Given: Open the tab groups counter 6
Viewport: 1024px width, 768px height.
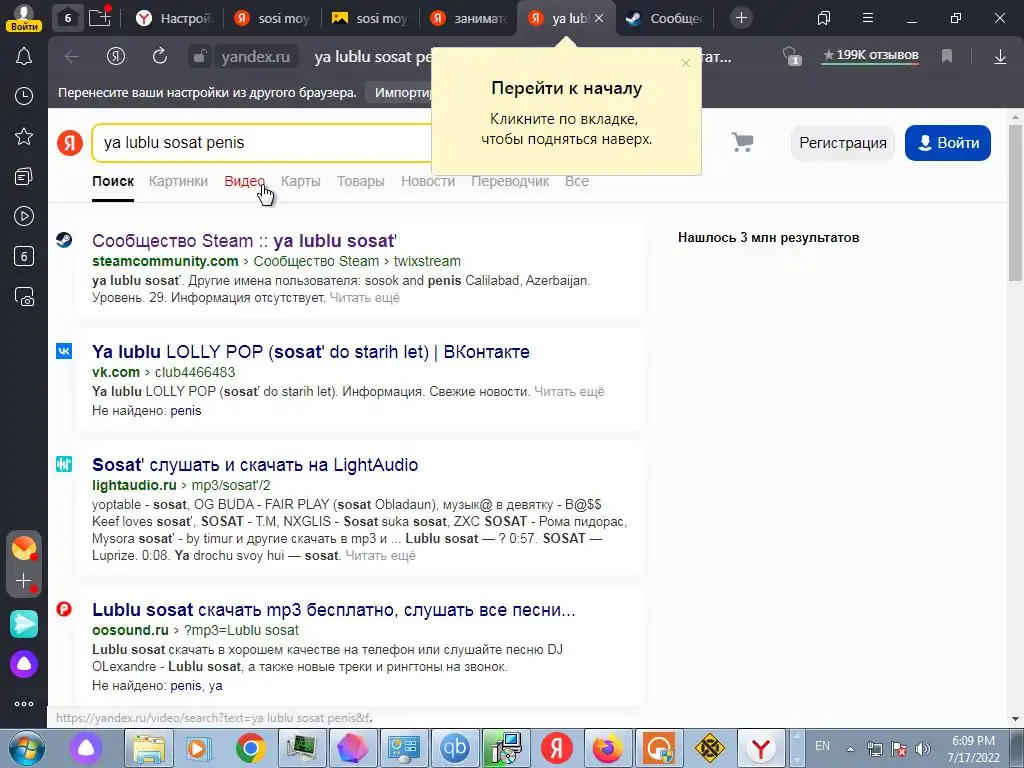Looking at the screenshot, I should [67, 18].
